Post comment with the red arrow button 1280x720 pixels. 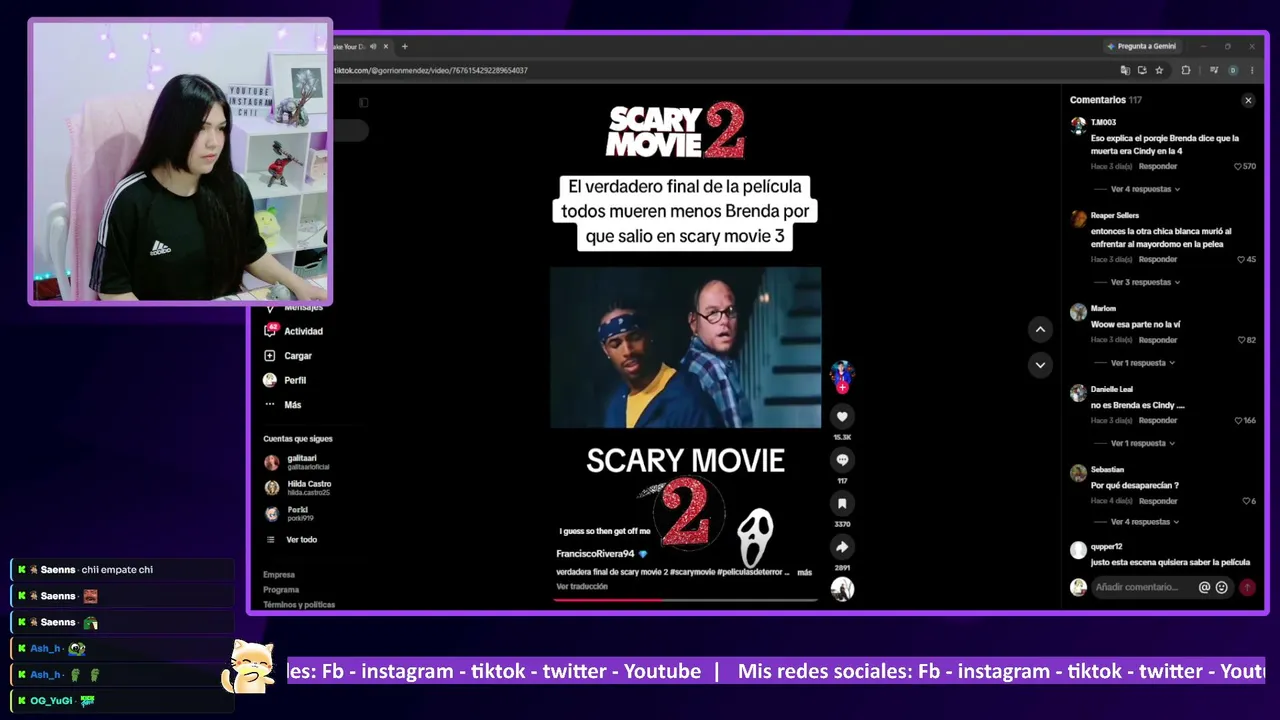(x=1247, y=587)
